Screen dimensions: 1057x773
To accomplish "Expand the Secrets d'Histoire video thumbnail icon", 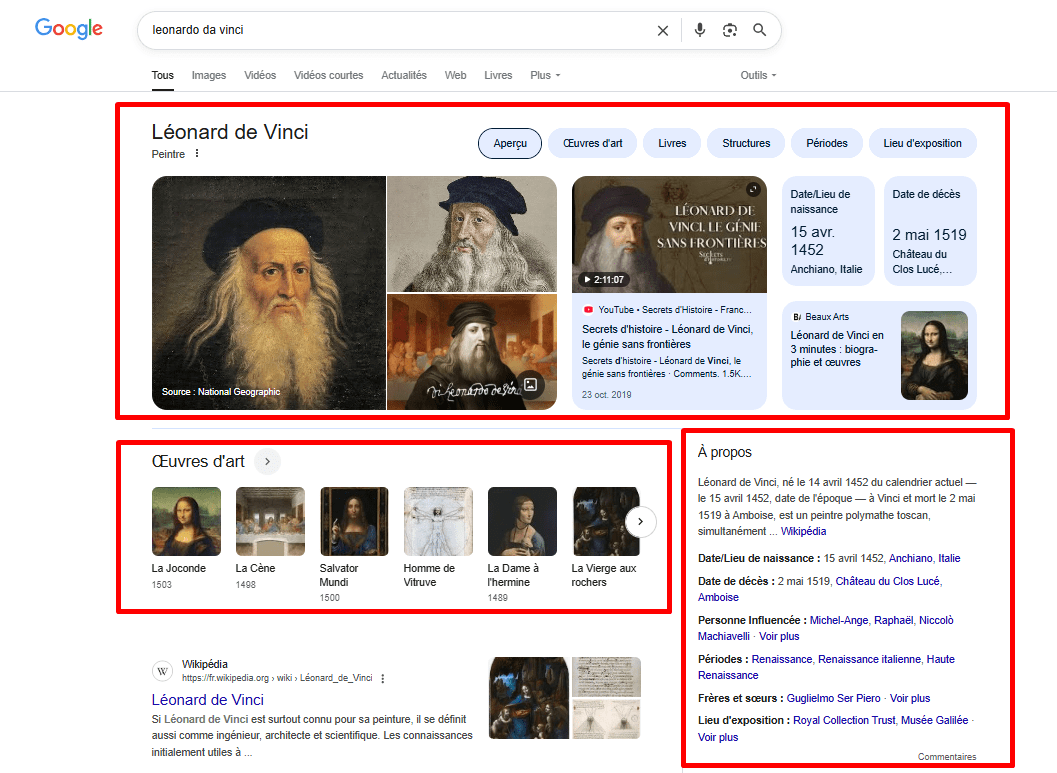I will (x=753, y=189).
